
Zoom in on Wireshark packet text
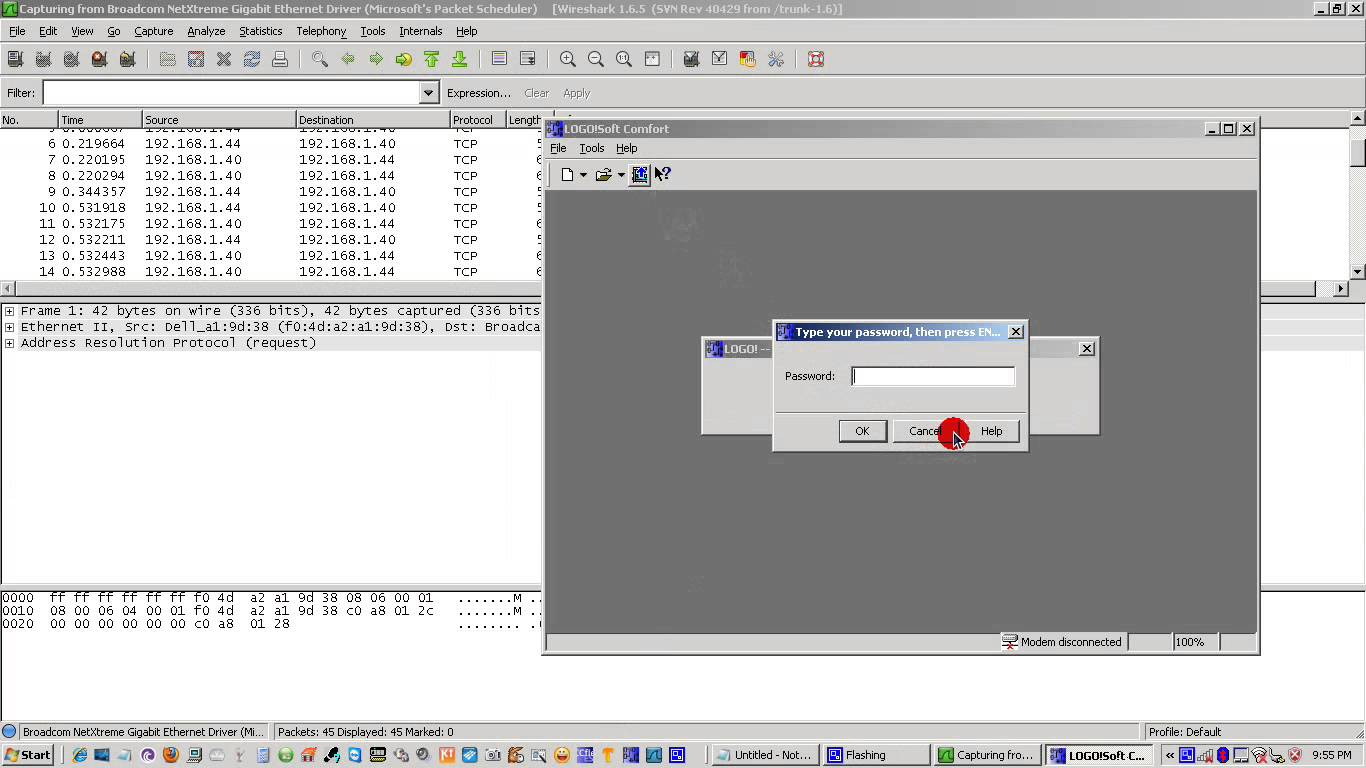point(567,59)
